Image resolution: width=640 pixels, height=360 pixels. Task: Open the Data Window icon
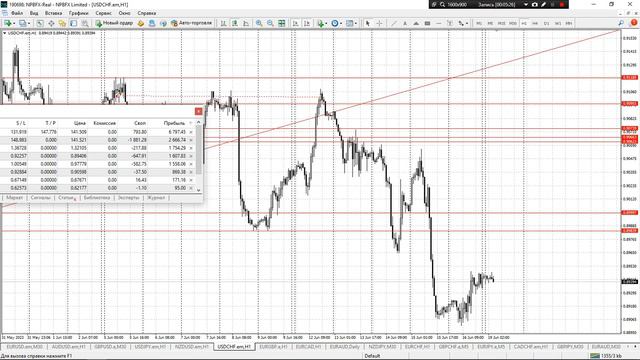51,23
